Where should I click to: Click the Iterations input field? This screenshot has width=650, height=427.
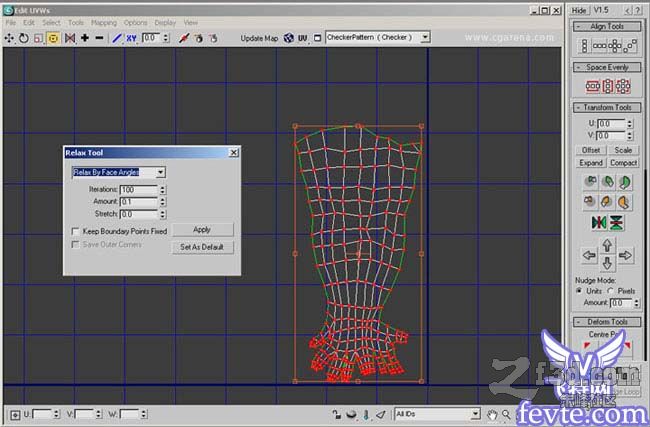(139, 190)
